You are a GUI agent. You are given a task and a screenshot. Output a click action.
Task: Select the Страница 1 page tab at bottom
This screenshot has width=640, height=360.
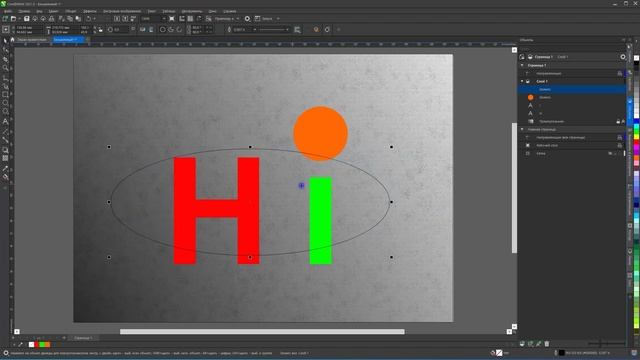[x=83, y=338]
